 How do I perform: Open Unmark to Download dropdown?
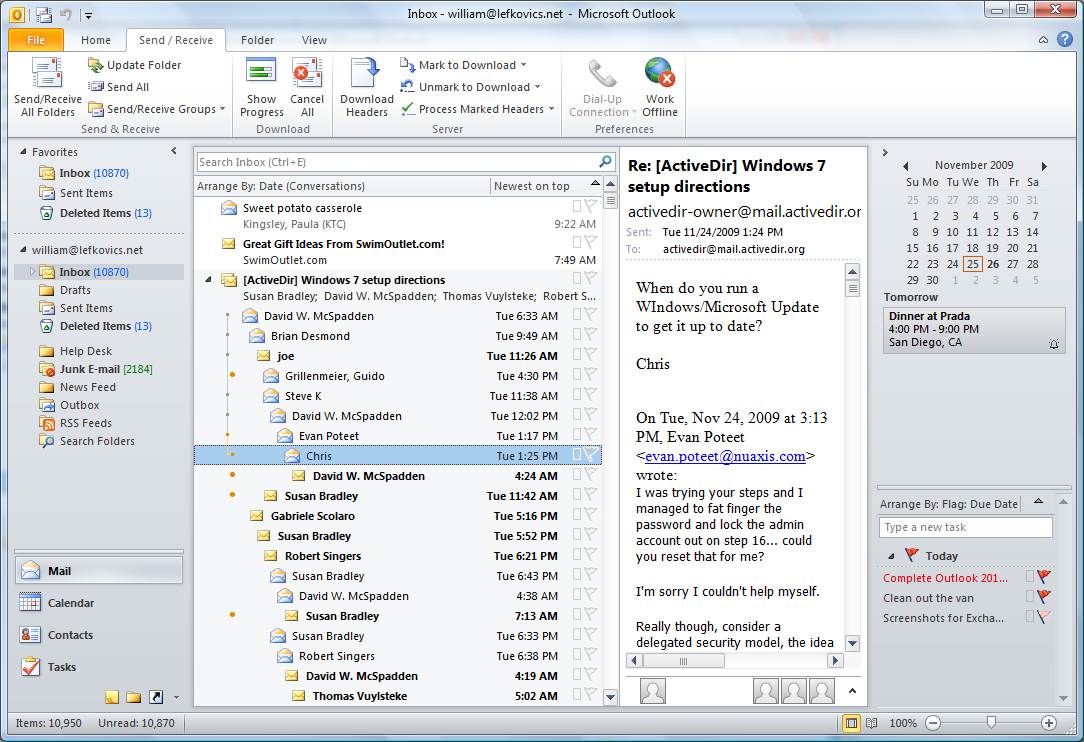point(470,86)
